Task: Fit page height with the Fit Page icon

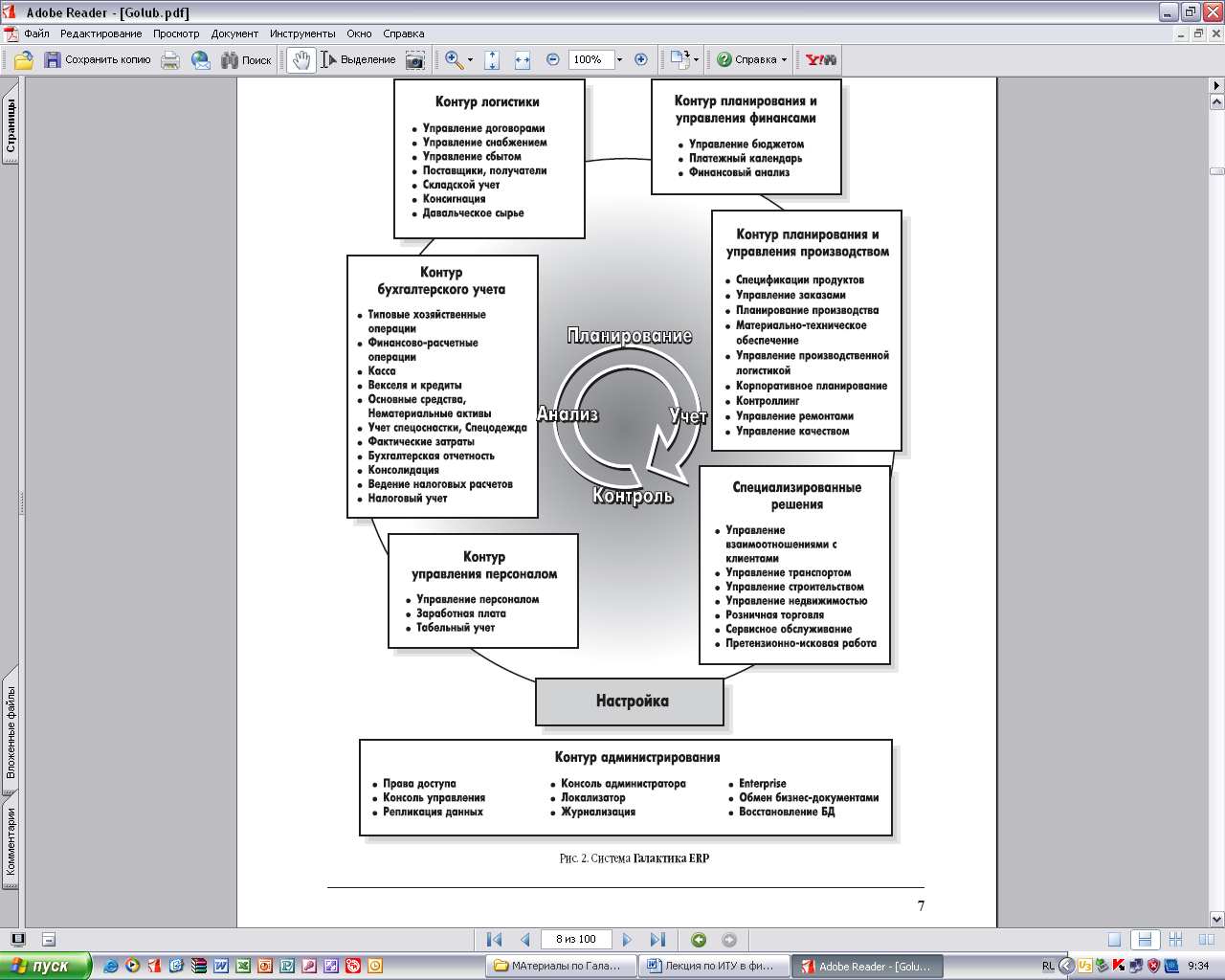Action: tap(492, 59)
